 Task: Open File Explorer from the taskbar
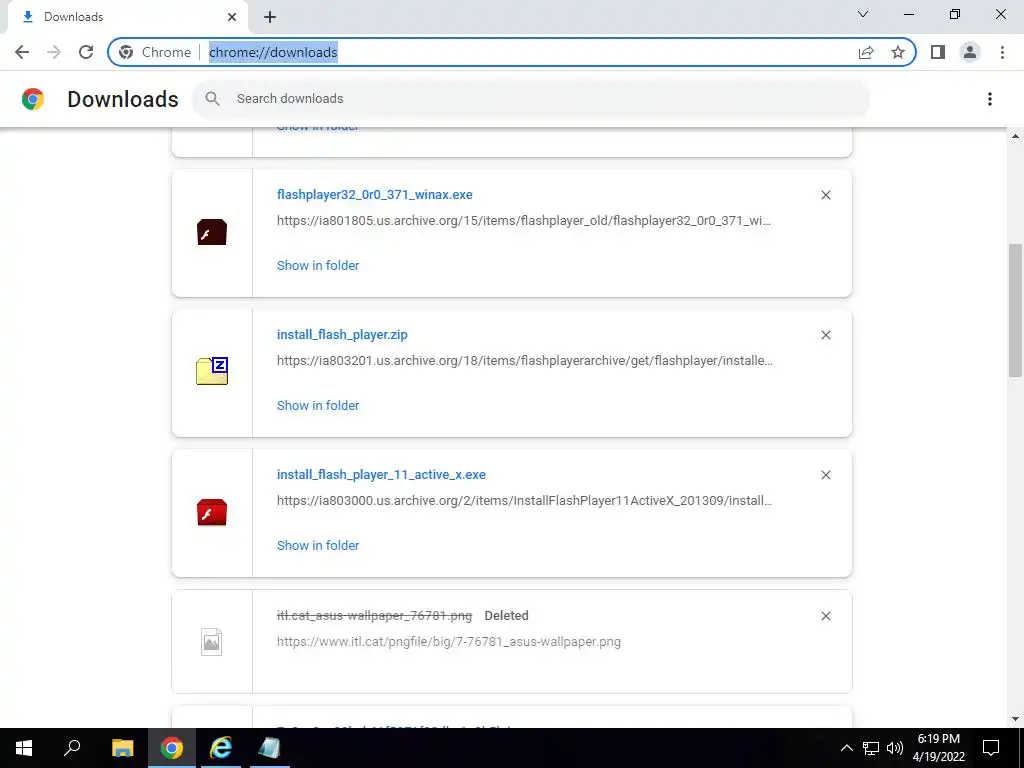pyautogui.click(x=122, y=748)
